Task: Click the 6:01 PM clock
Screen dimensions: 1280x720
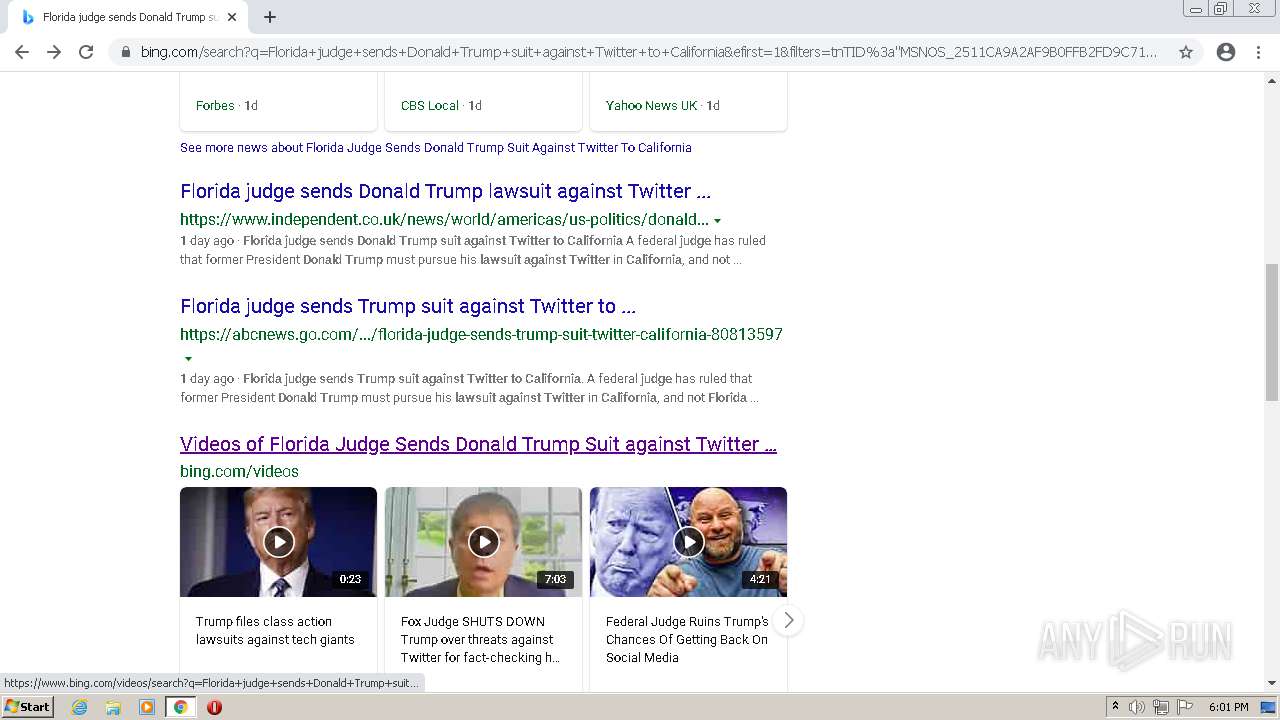Action: click(x=1228, y=707)
